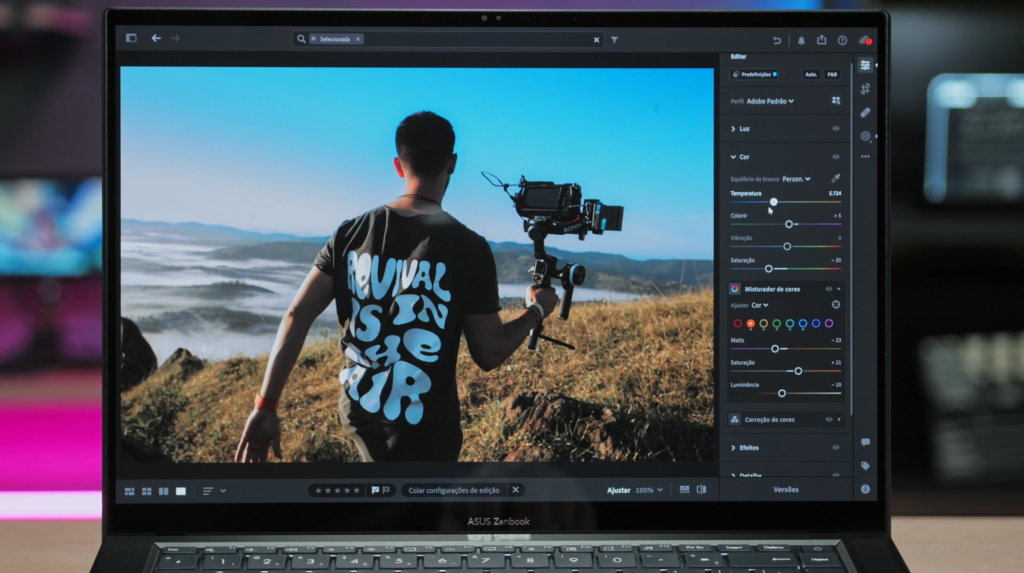Click the Auto. button
This screenshot has width=1024, height=573.
click(x=810, y=74)
